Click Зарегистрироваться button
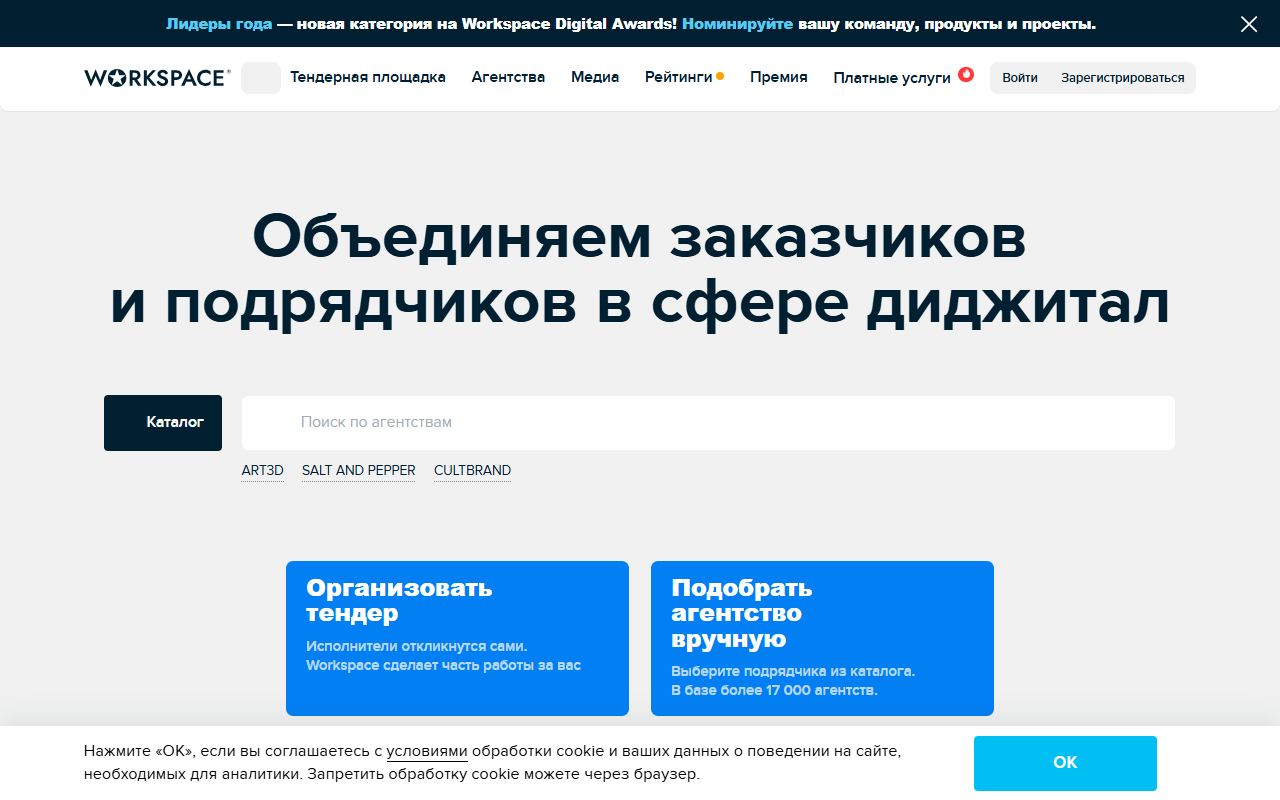The width and height of the screenshot is (1280, 800). [1123, 78]
